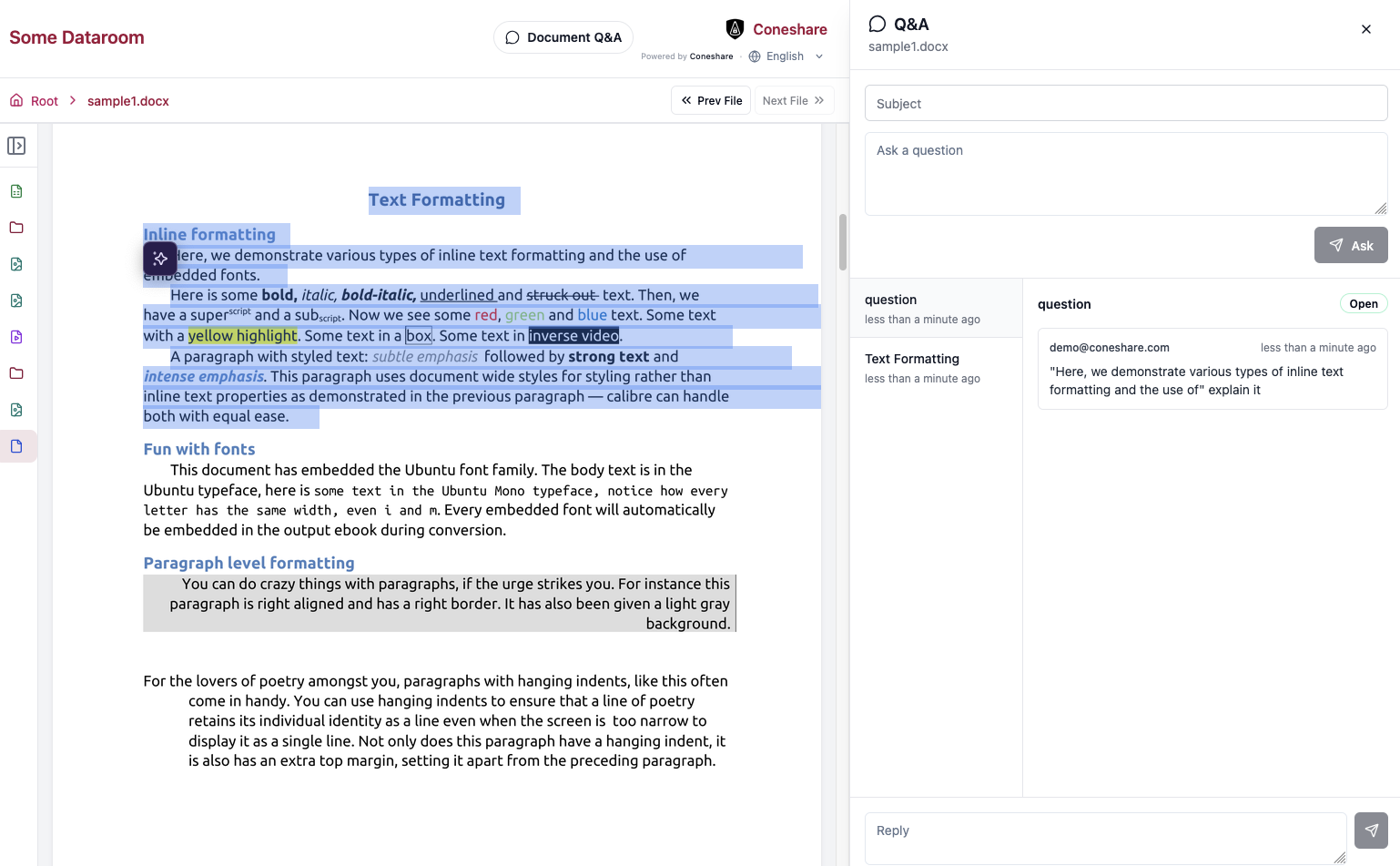Open the purple video file icon in sidebar
Image resolution: width=1400 pixels, height=866 pixels.
pyautogui.click(x=16, y=337)
